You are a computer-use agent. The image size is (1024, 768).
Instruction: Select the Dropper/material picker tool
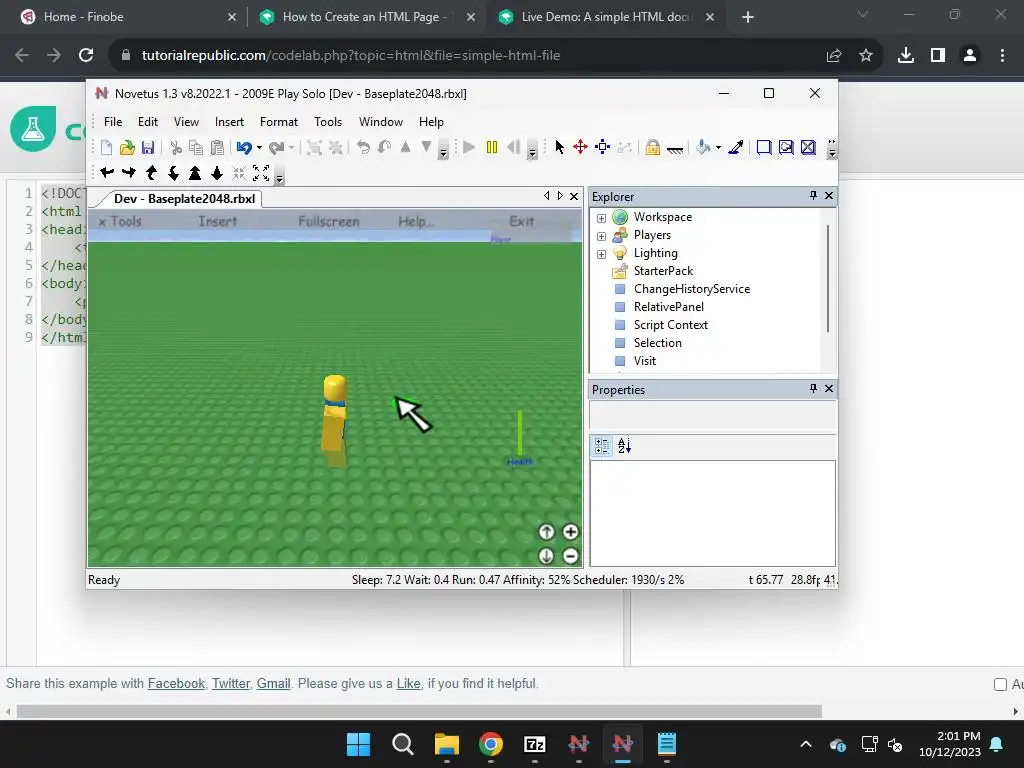tap(736, 148)
